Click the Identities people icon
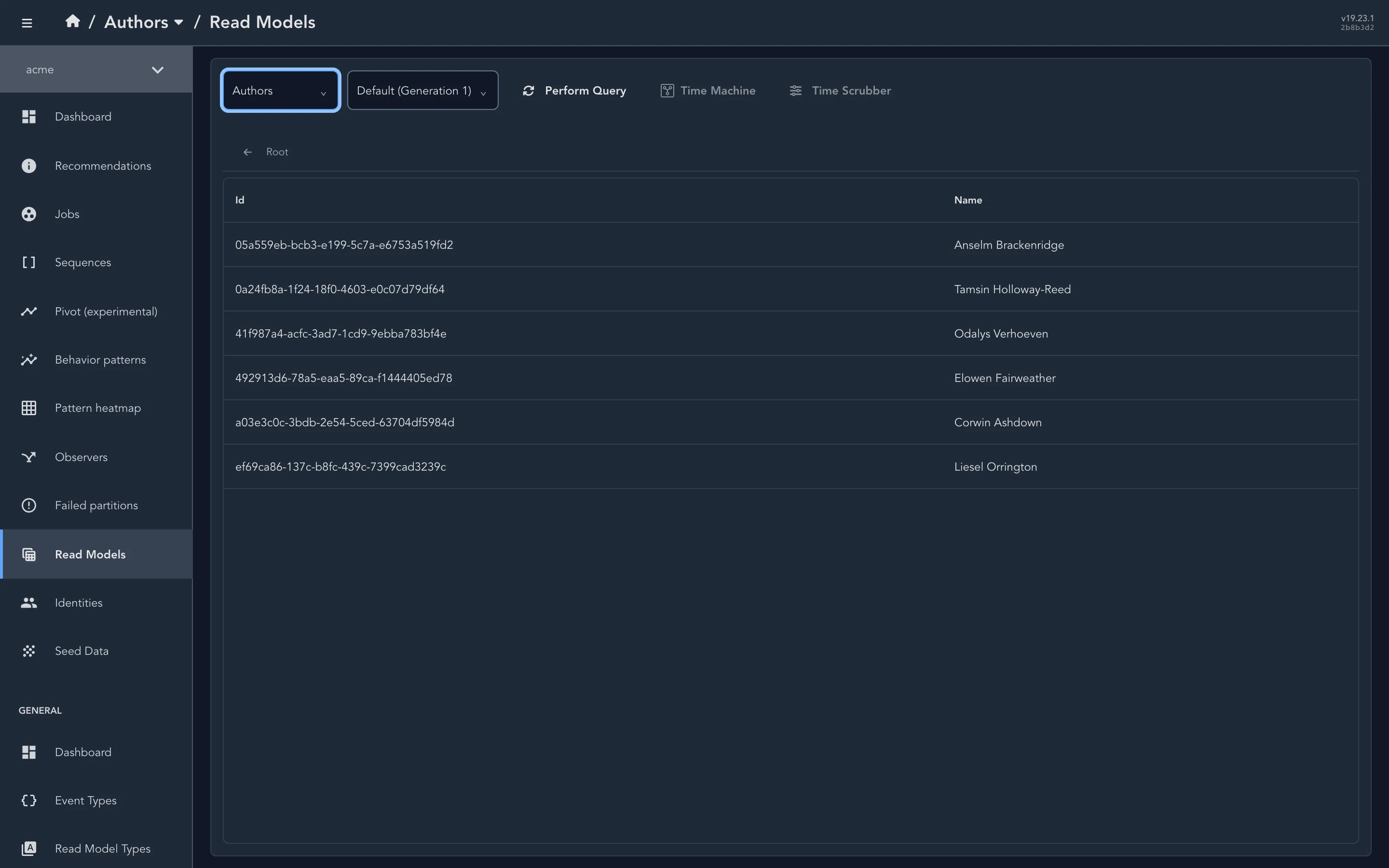Viewport: 1389px width, 868px height. click(x=29, y=603)
